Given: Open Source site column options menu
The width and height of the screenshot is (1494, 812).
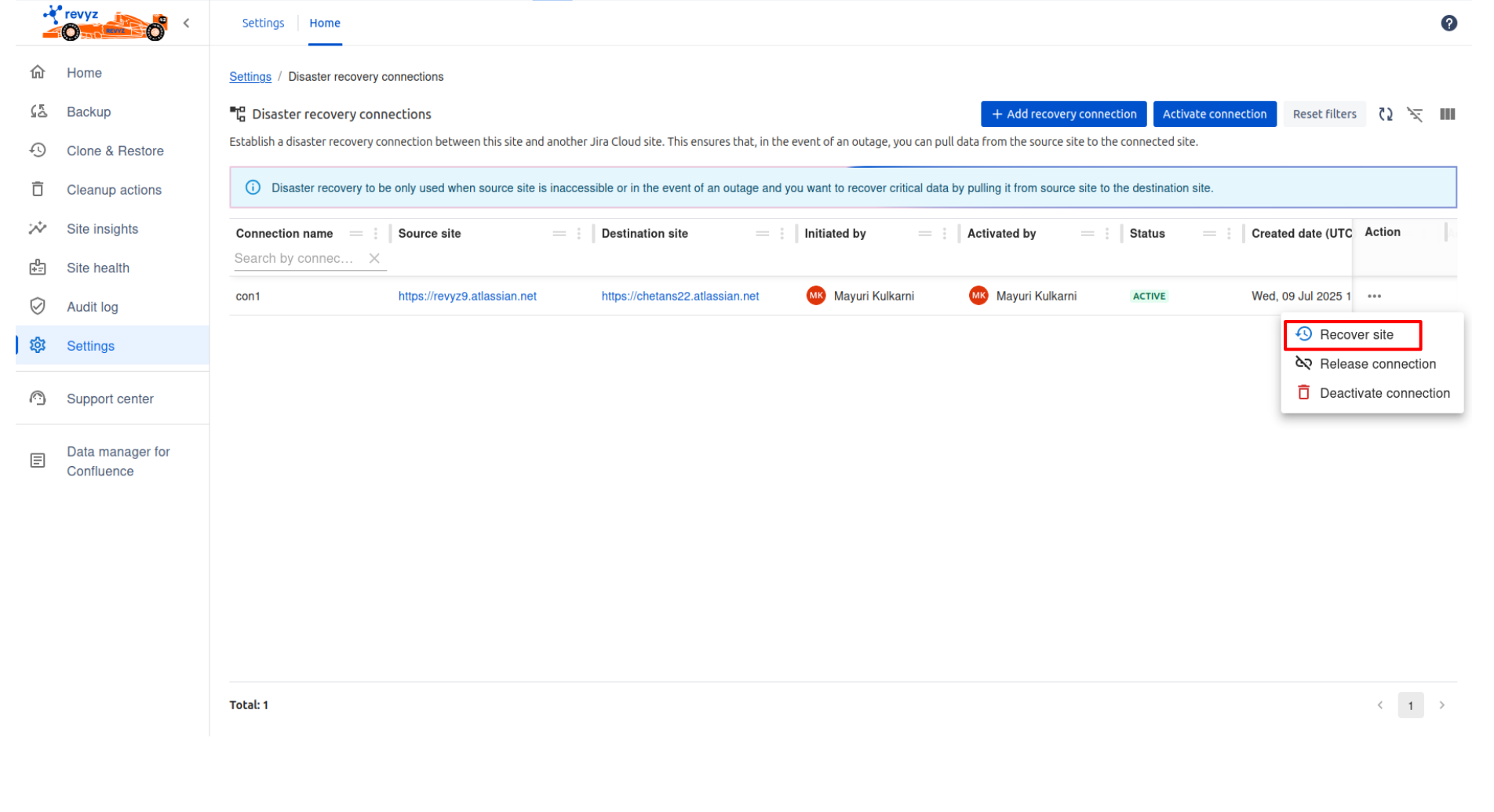Looking at the screenshot, I should pyautogui.click(x=579, y=234).
